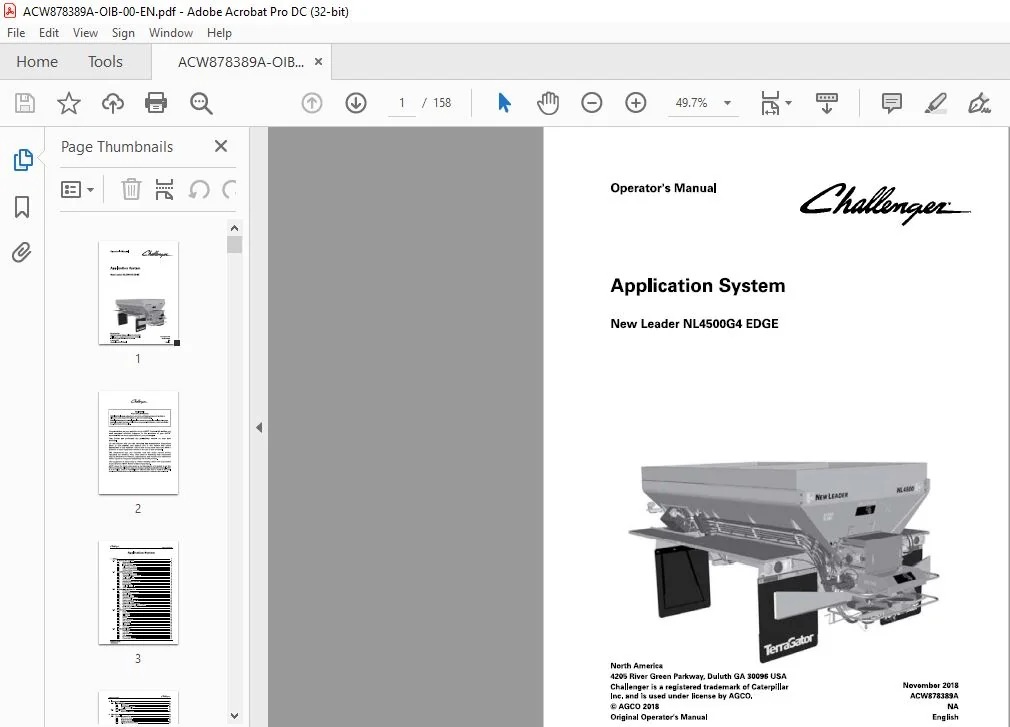The image size is (1010, 727).
Task: Open the Sign menu
Action: point(123,33)
